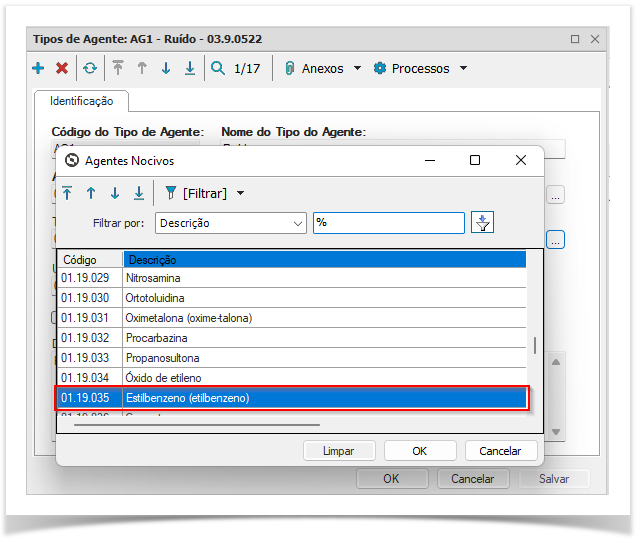Screen dimensions: 644x544
Task: Click the Processos gear icon
Action: 380,68
